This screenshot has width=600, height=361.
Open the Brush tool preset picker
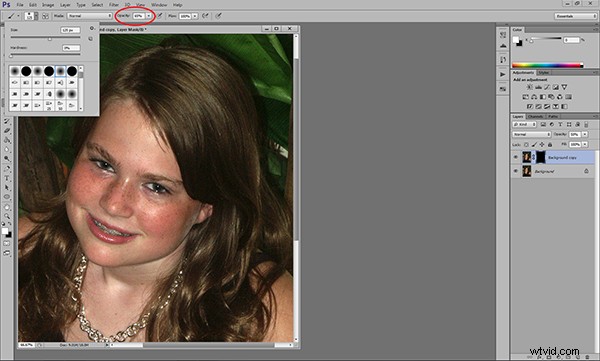tap(13, 16)
